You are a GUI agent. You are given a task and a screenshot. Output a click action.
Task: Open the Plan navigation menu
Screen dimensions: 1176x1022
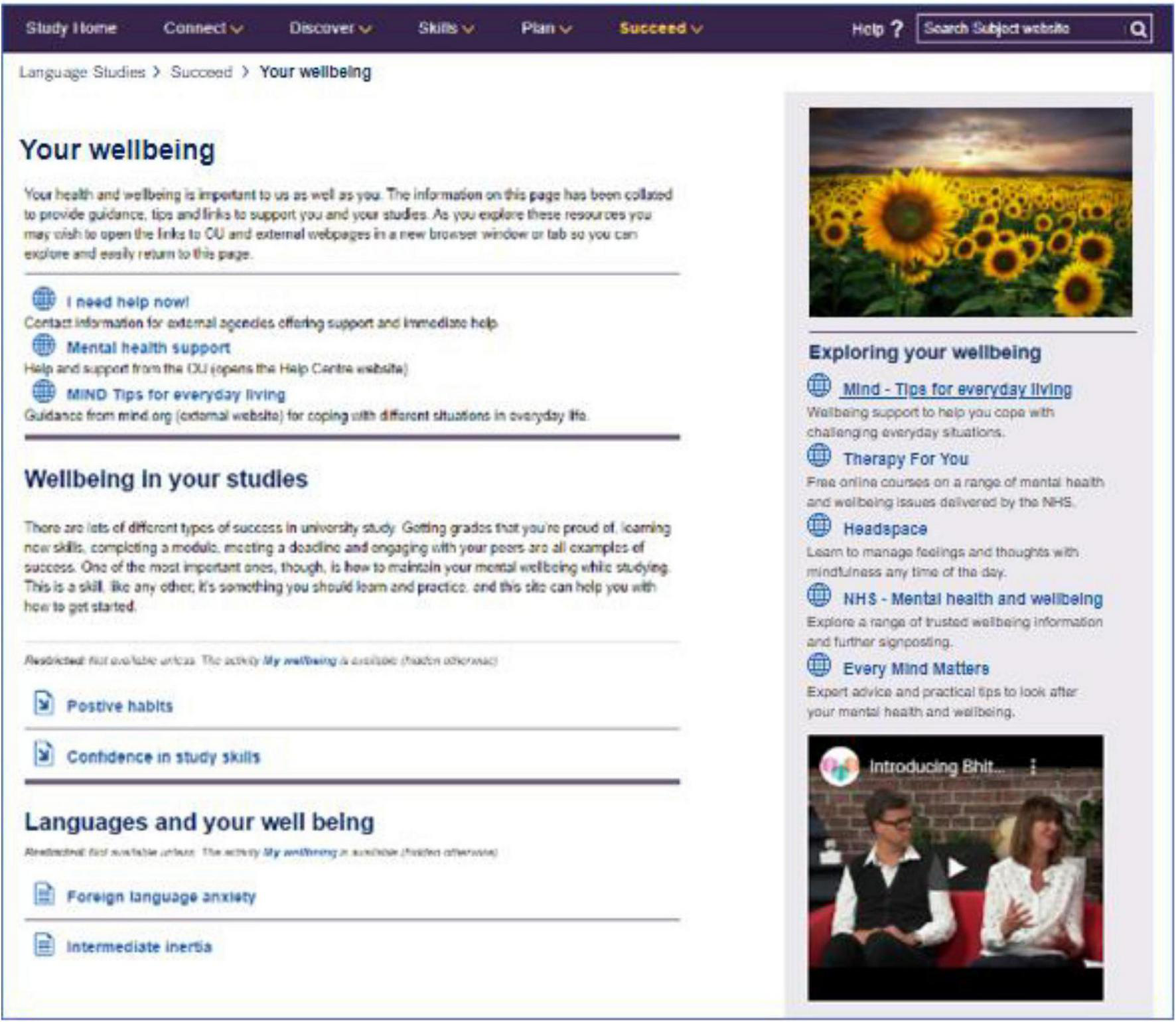coord(546,29)
